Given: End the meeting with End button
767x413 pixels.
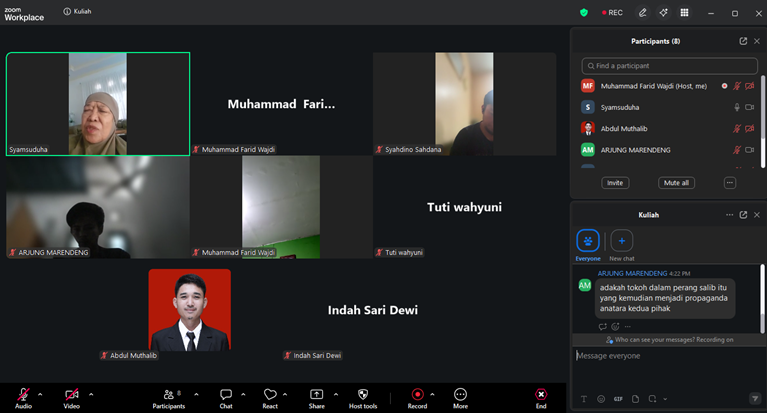Looking at the screenshot, I should [x=541, y=398].
